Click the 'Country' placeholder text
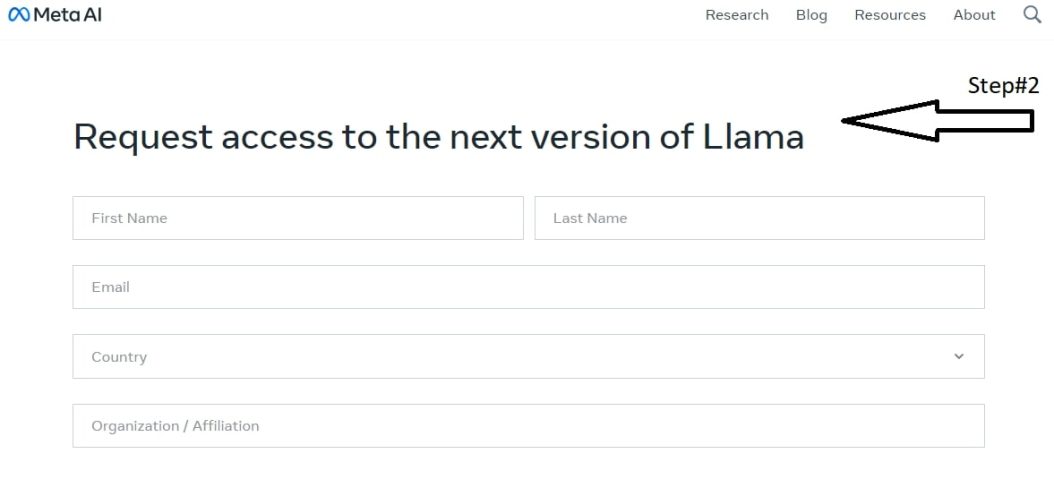Screen dimensions: 1054x488 119,357
